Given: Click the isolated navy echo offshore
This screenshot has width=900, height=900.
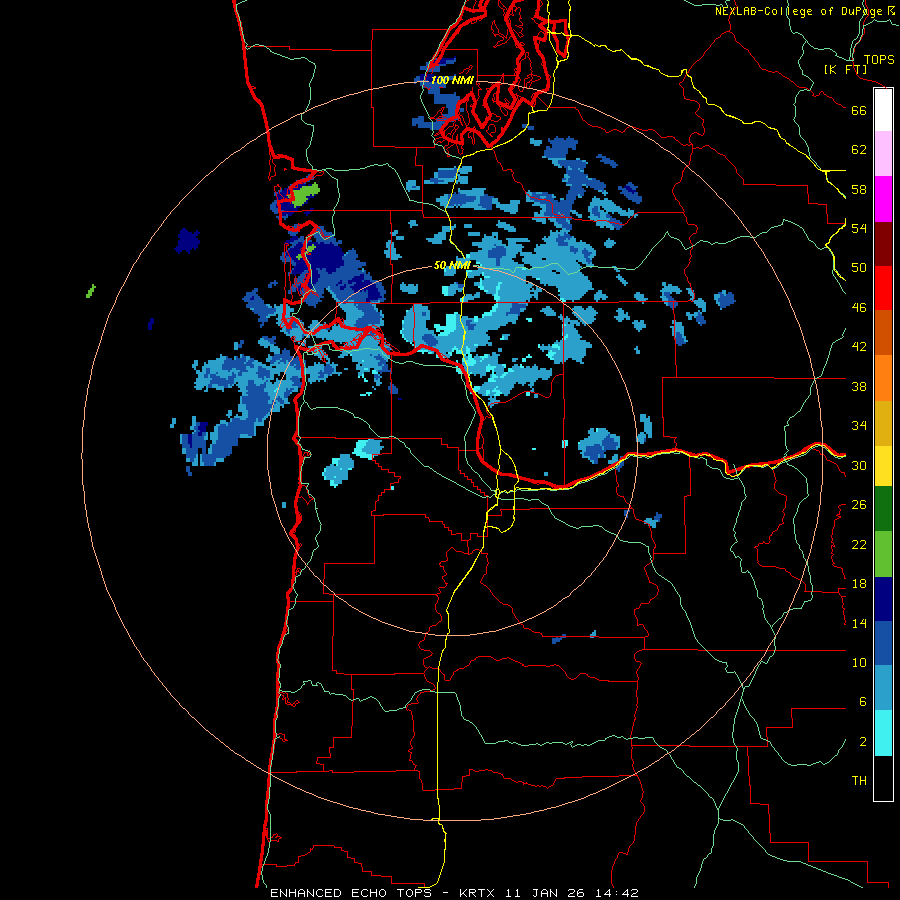Looking at the screenshot, I should [x=187, y=240].
